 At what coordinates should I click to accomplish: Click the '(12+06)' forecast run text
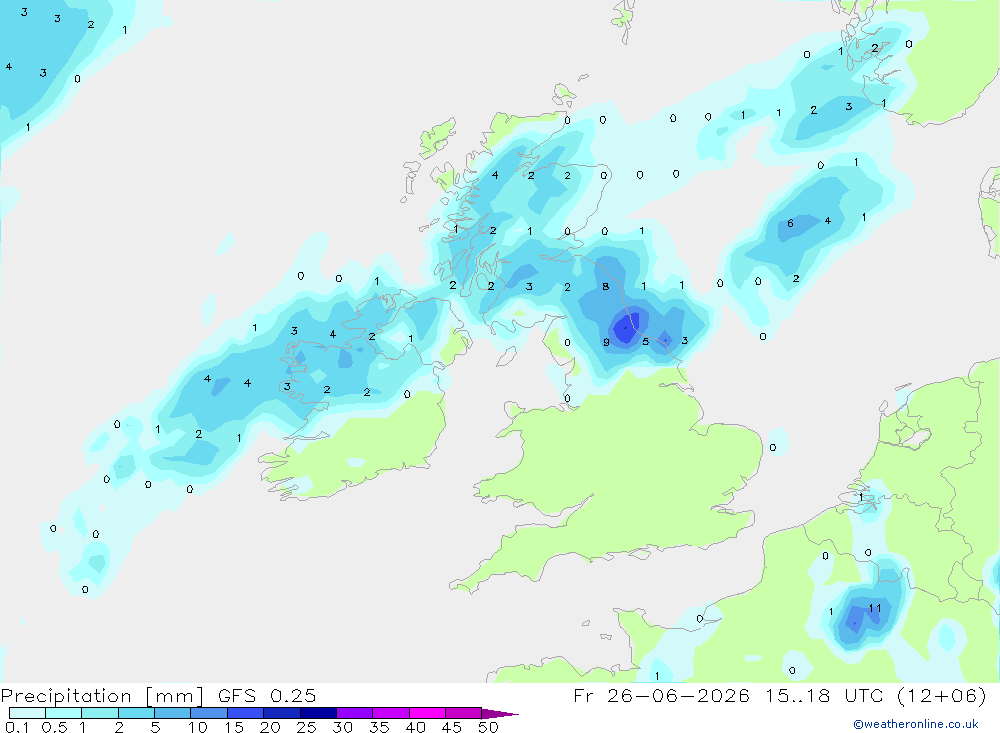pyautogui.click(x=941, y=695)
